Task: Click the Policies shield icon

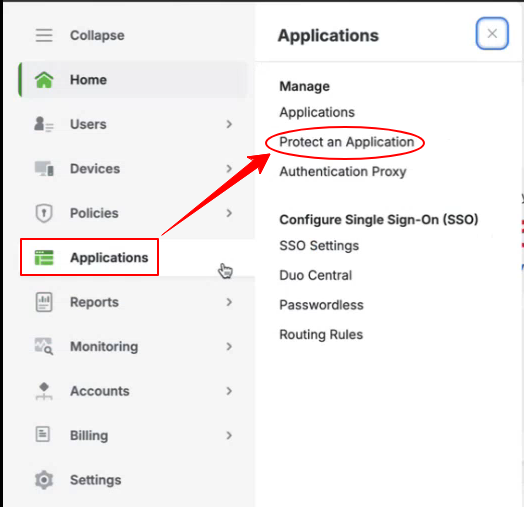Action: (x=44, y=213)
